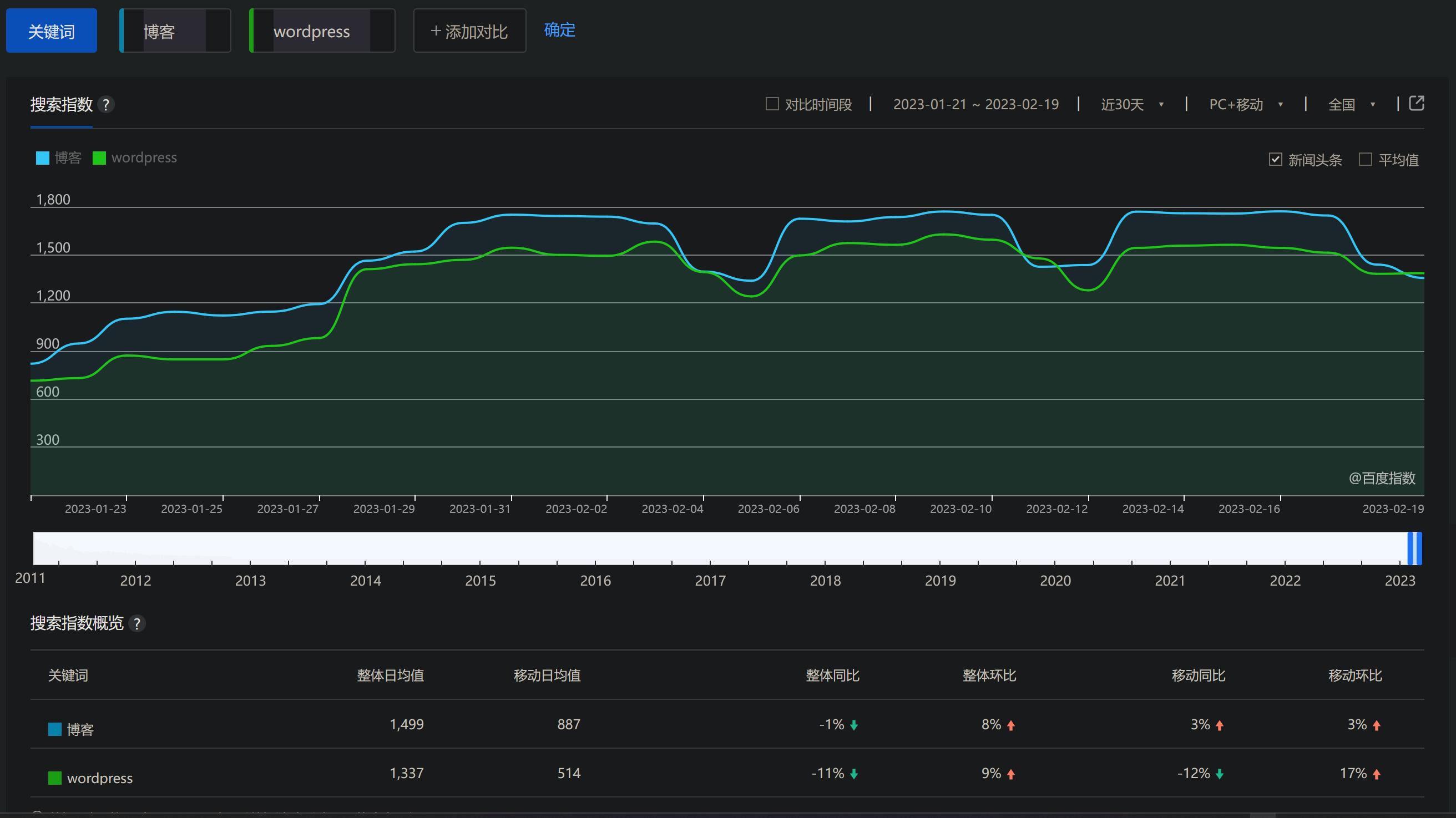The width and height of the screenshot is (1456, 818).
Task: Uncheck the 新闻头条 checkbox
Action: coord(1275,159)
